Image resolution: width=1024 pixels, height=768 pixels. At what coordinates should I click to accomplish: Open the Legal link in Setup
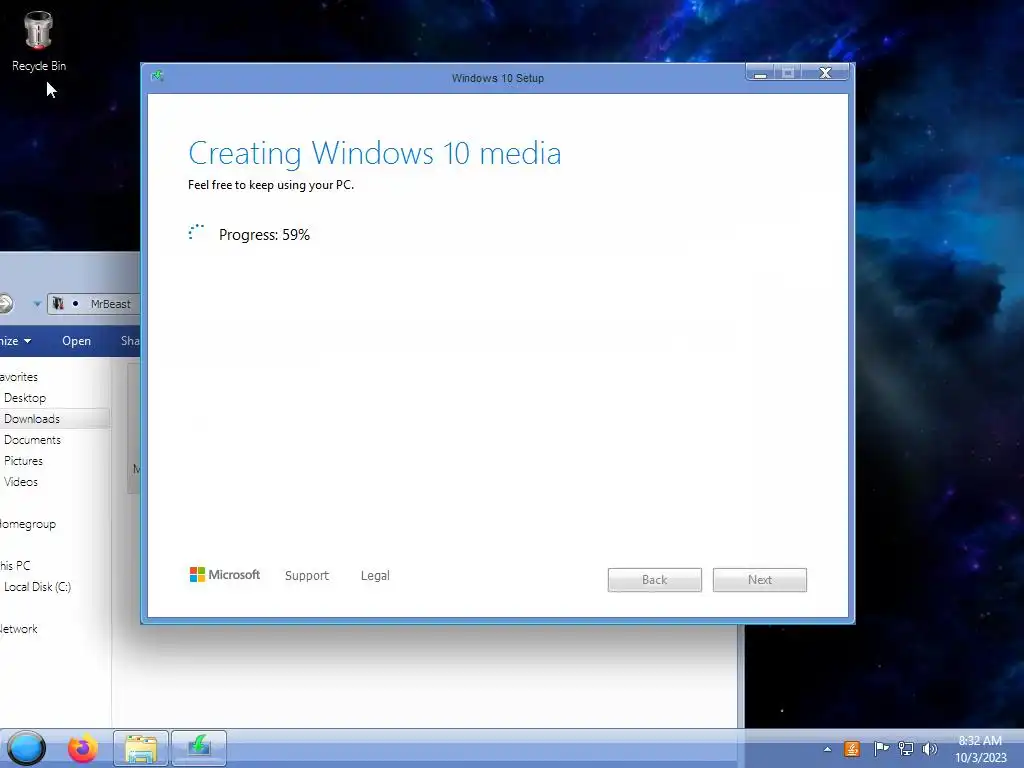click(375, 575)
